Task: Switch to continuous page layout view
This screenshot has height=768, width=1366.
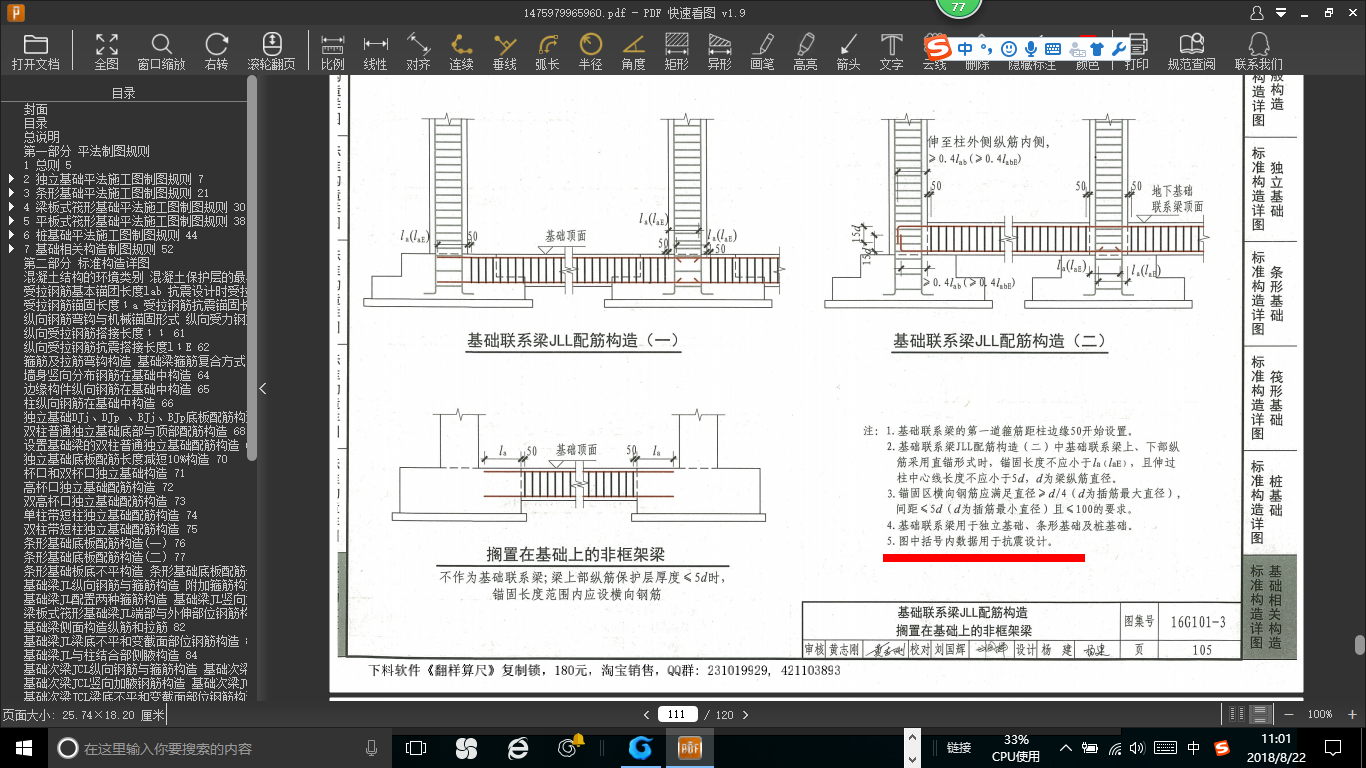Action: [1261, 714]
